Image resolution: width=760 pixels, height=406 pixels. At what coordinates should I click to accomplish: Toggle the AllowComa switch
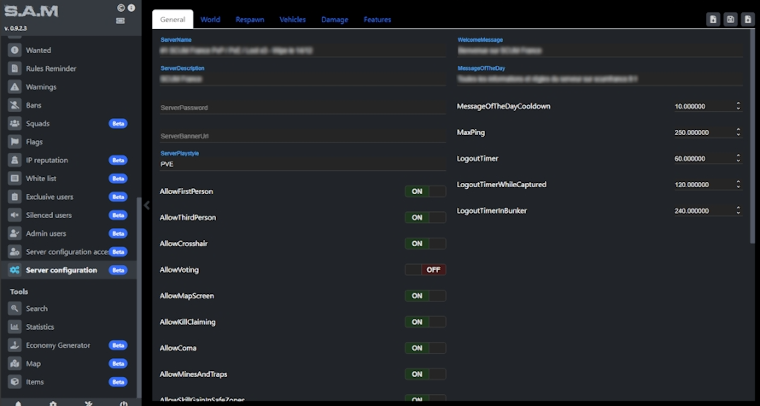pos(425,348)
